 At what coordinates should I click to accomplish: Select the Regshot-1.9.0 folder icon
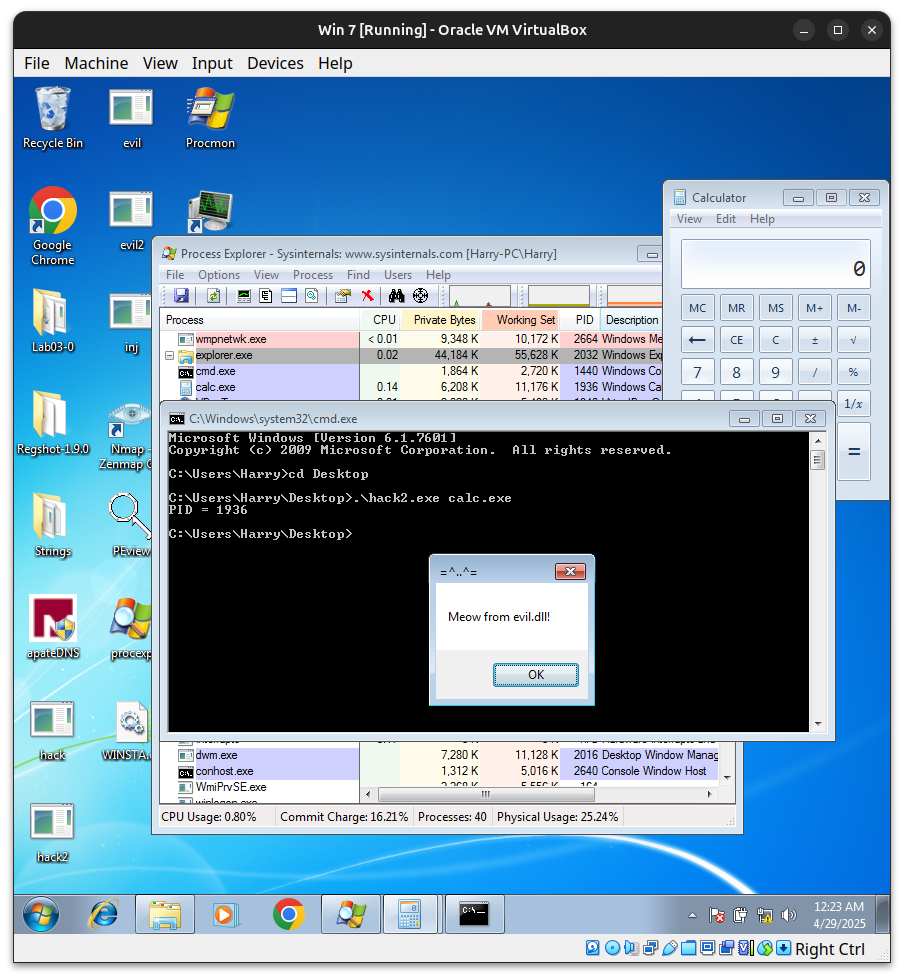tap(53, 423)
